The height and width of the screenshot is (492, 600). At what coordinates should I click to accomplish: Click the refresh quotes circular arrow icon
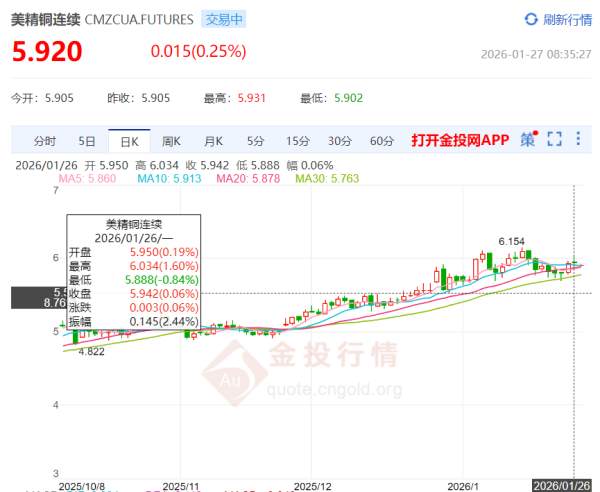[531, 19]
